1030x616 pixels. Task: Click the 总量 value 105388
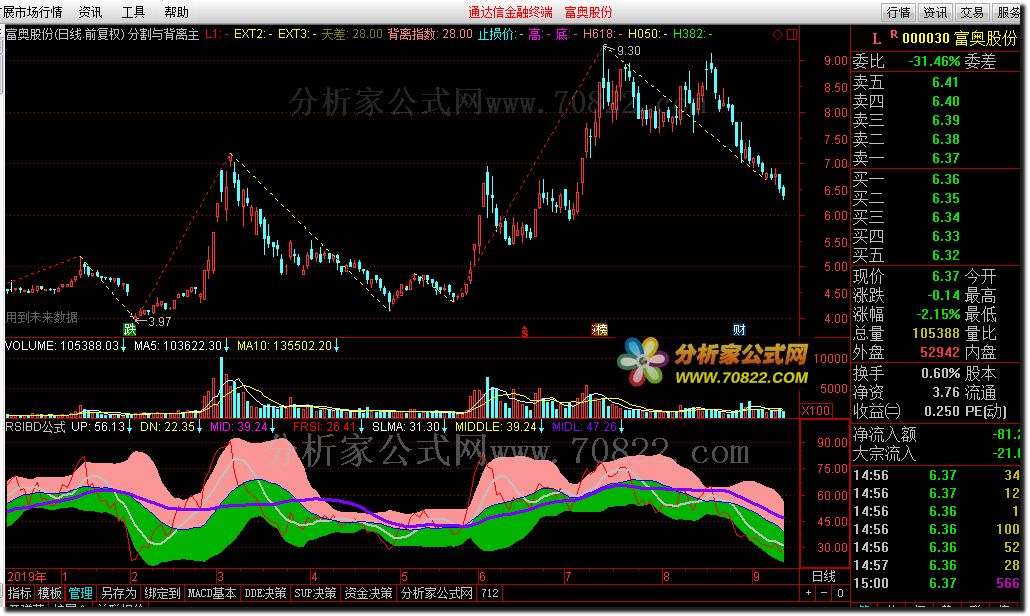(936, 334)
